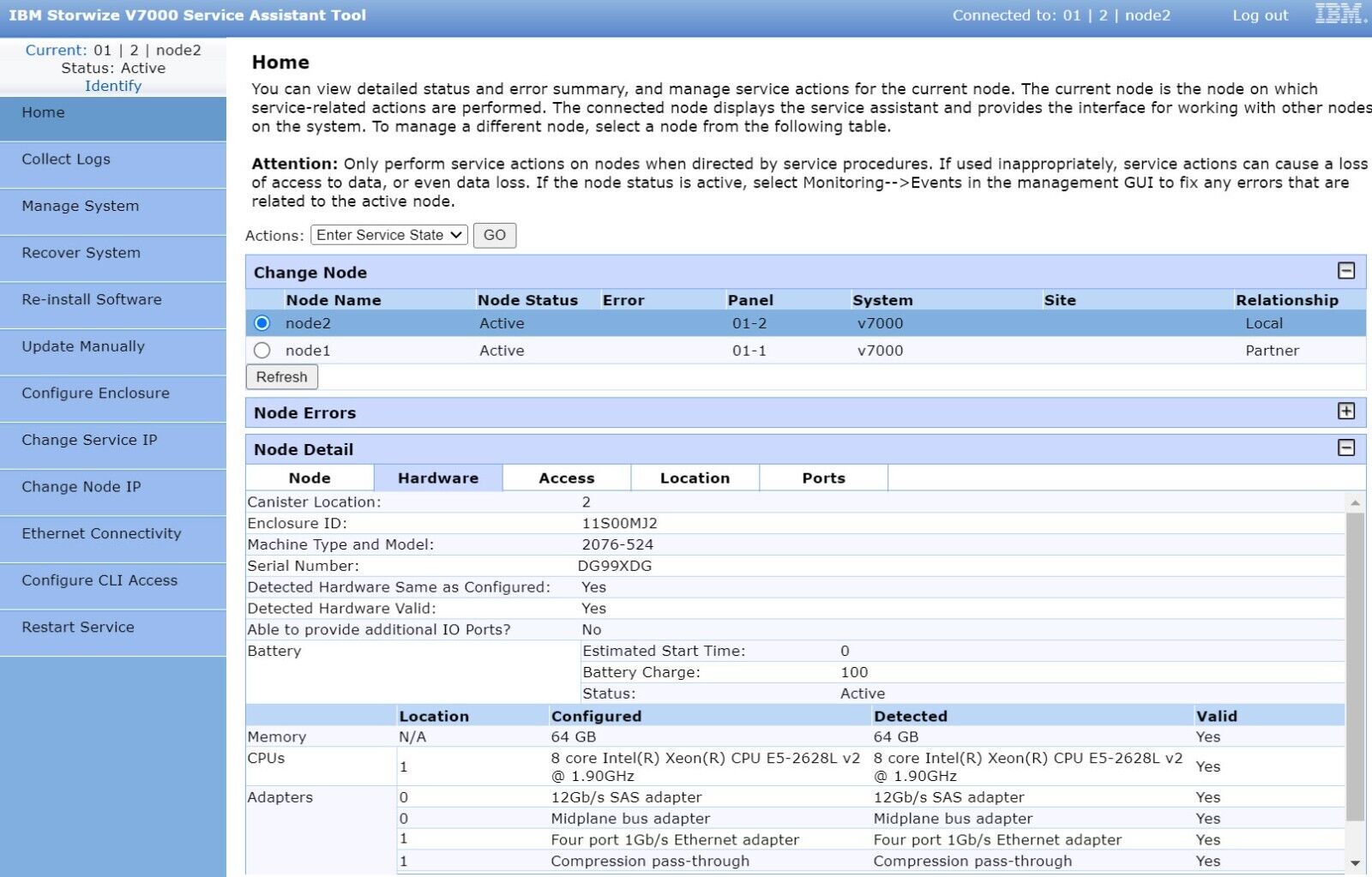
Task: Open Restart Service page
Action: click(x=113, y=634)
